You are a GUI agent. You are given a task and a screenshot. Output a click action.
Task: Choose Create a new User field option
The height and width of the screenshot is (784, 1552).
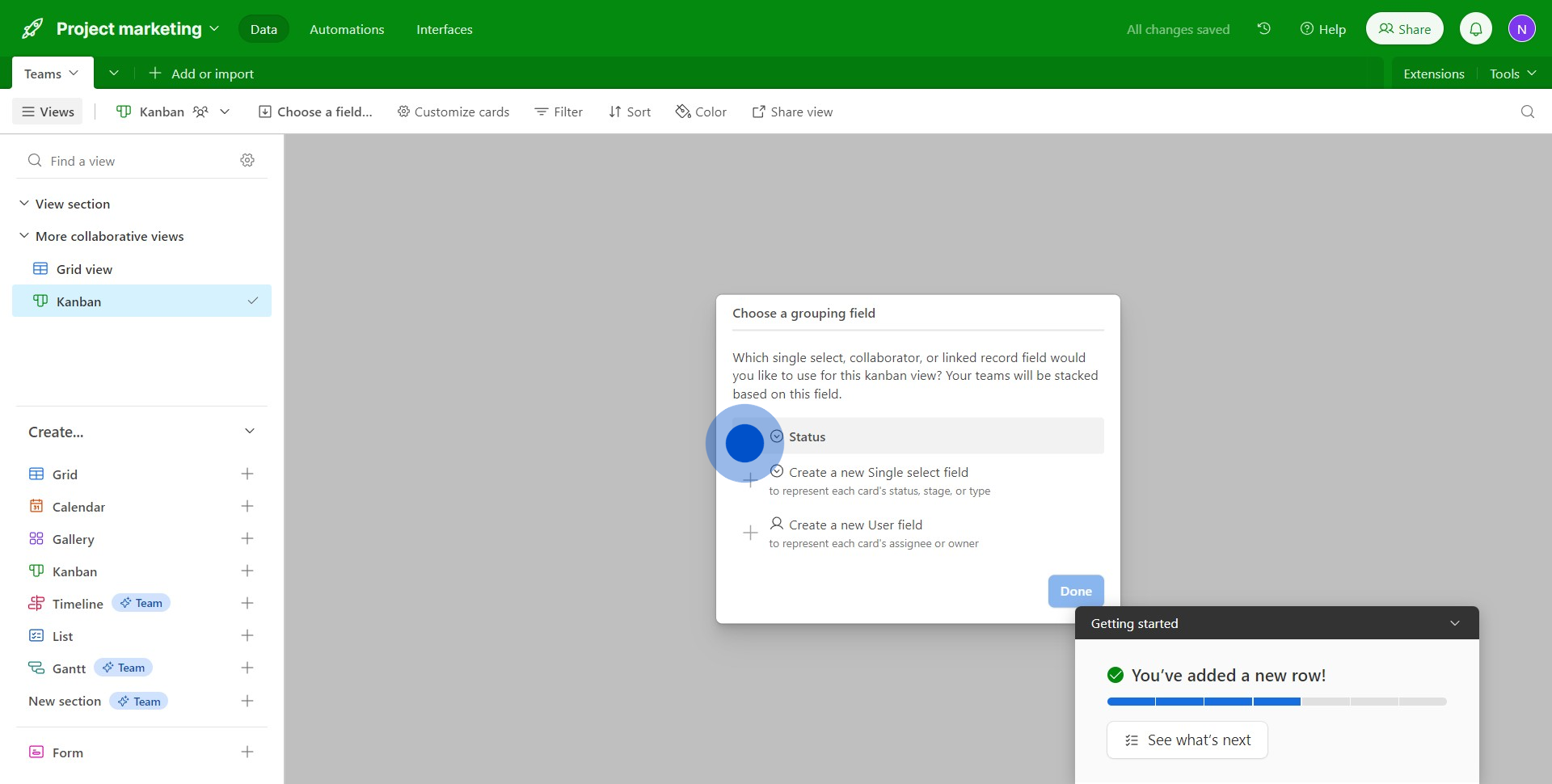click(x=855, y=525)
